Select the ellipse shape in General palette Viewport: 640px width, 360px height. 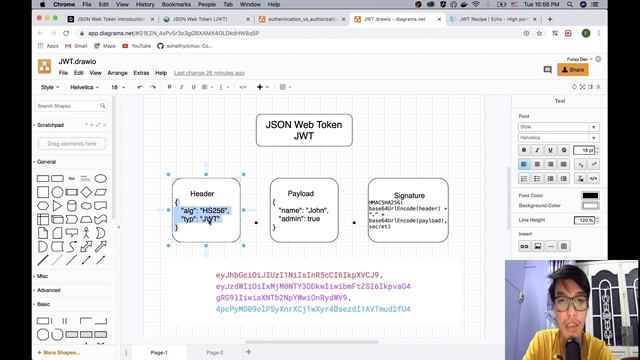(100, 179)
